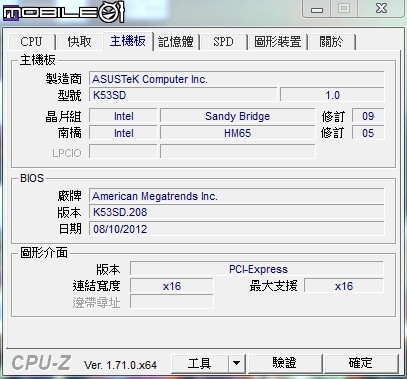Click the PCI-Express version field
Image resolution: width=407 pixels, height=379 pixels.
pyautogui.click(x=257, y=269)
